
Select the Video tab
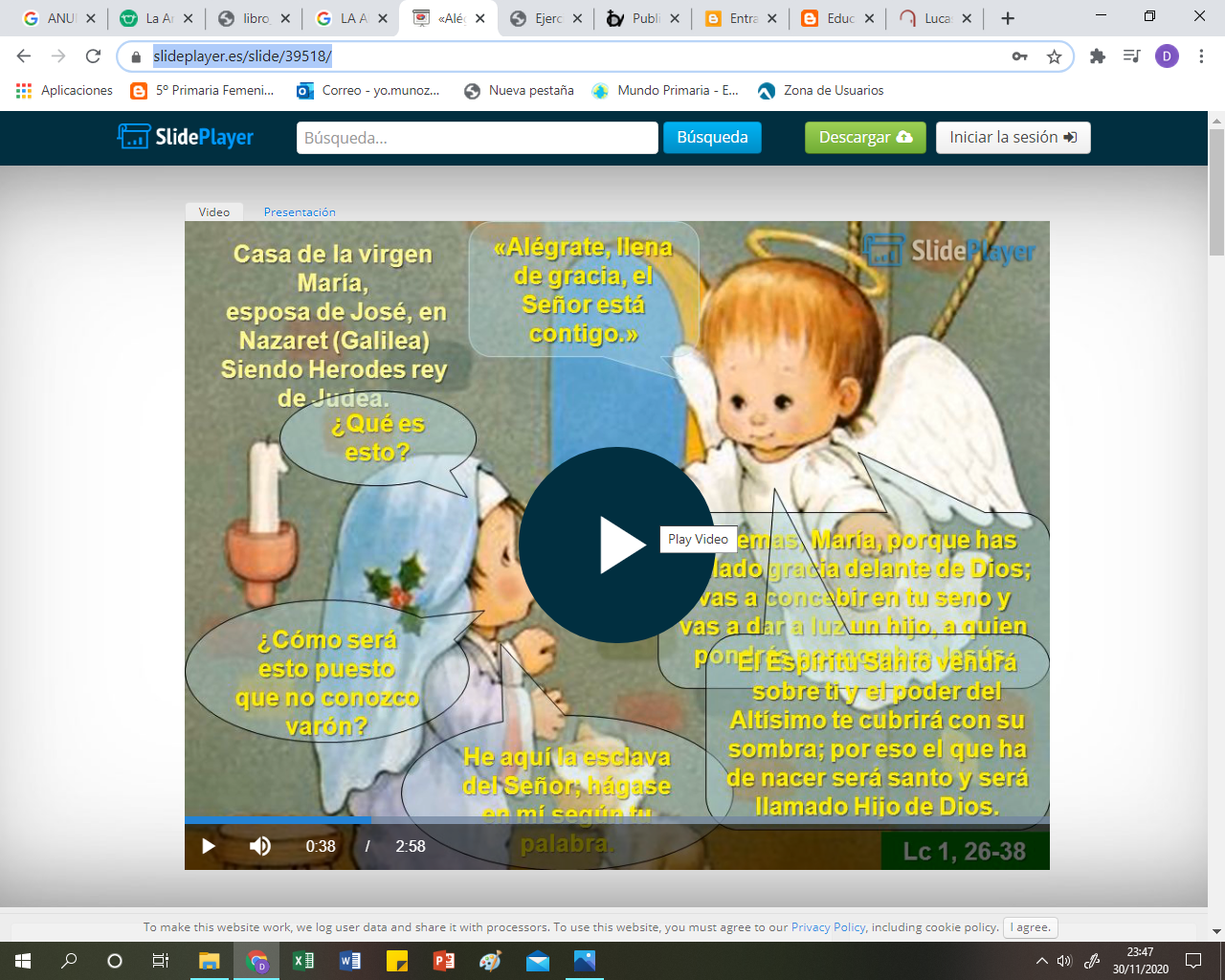[214, 212]
